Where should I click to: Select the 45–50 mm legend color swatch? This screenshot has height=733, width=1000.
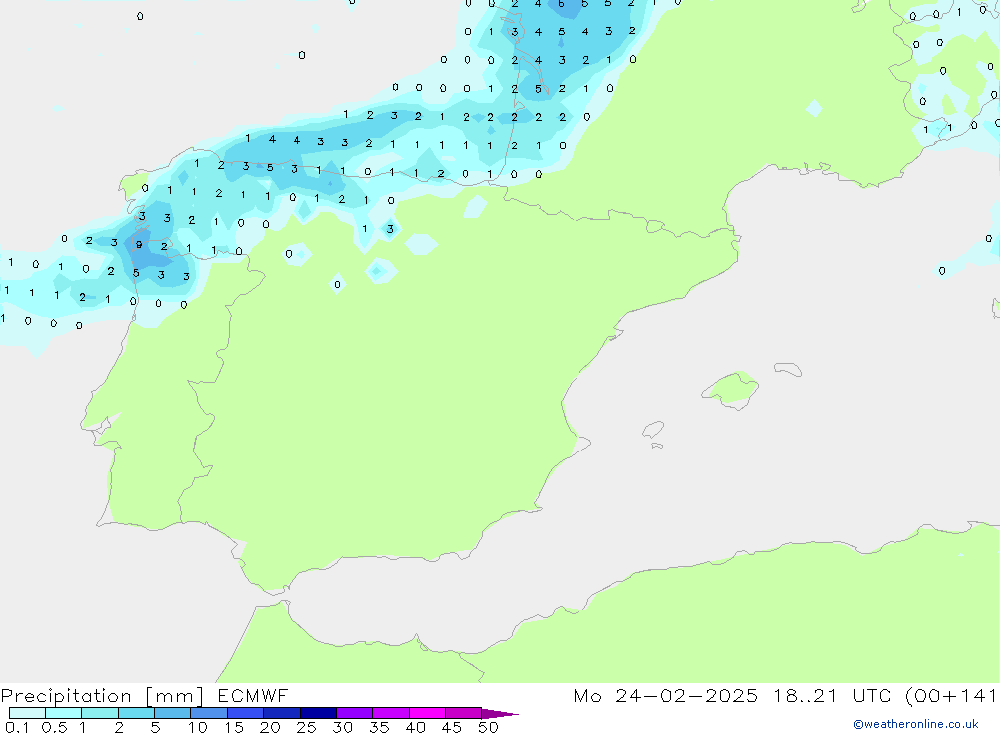tap(464, 713)
